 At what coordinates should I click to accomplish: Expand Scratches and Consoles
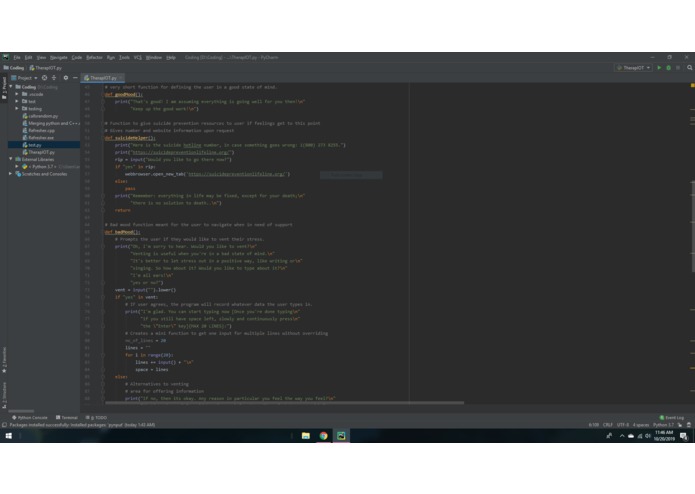click(11, 174)
